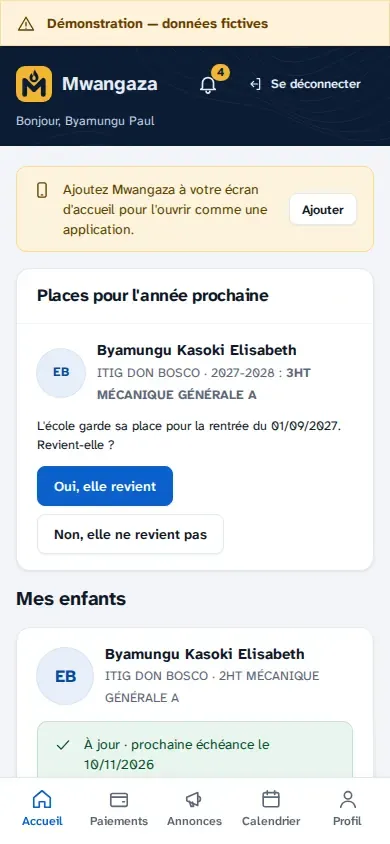Open the notifications bell icon
Viewport: 390px width, 844px height.
pyautogui.click(x=208, y=86)
